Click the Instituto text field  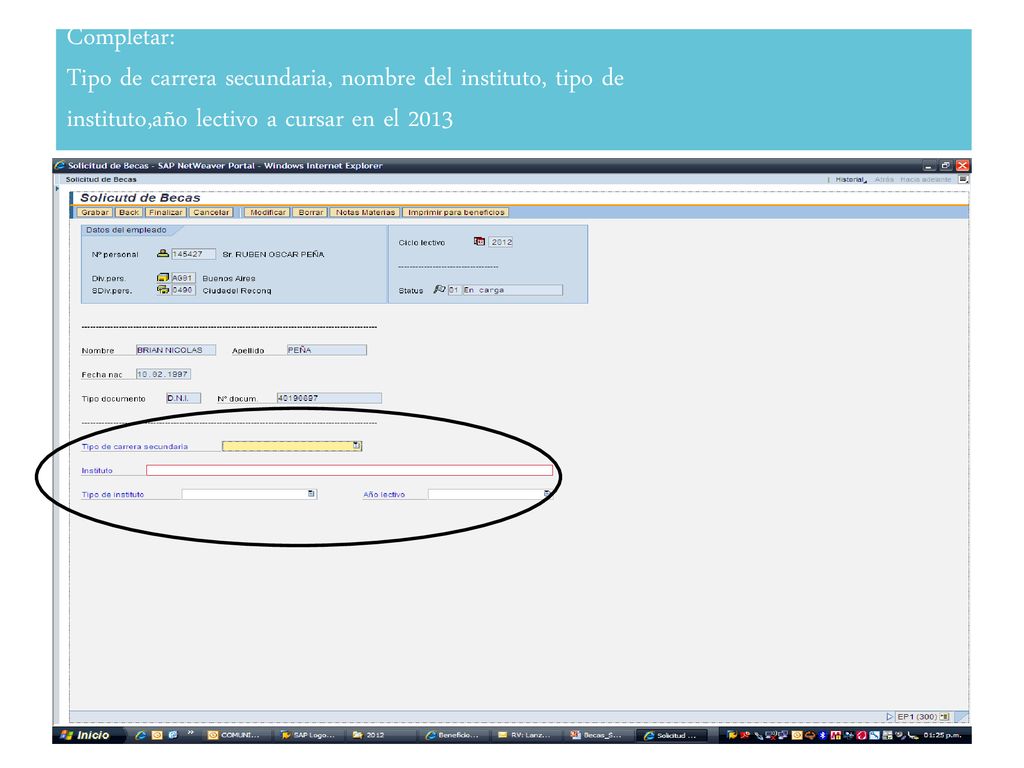[349, 470]
